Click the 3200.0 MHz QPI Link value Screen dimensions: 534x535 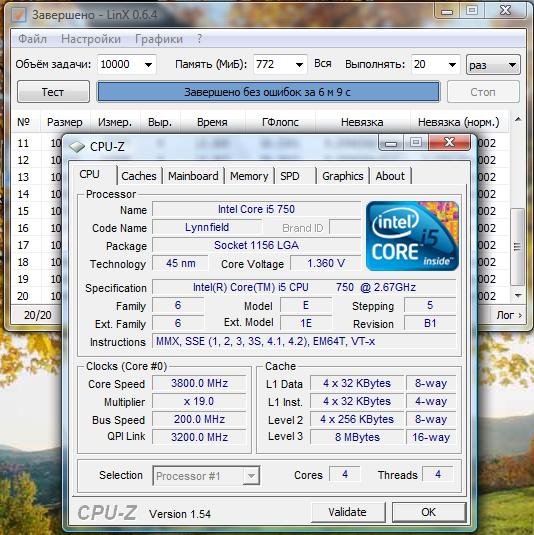[199, 437]
